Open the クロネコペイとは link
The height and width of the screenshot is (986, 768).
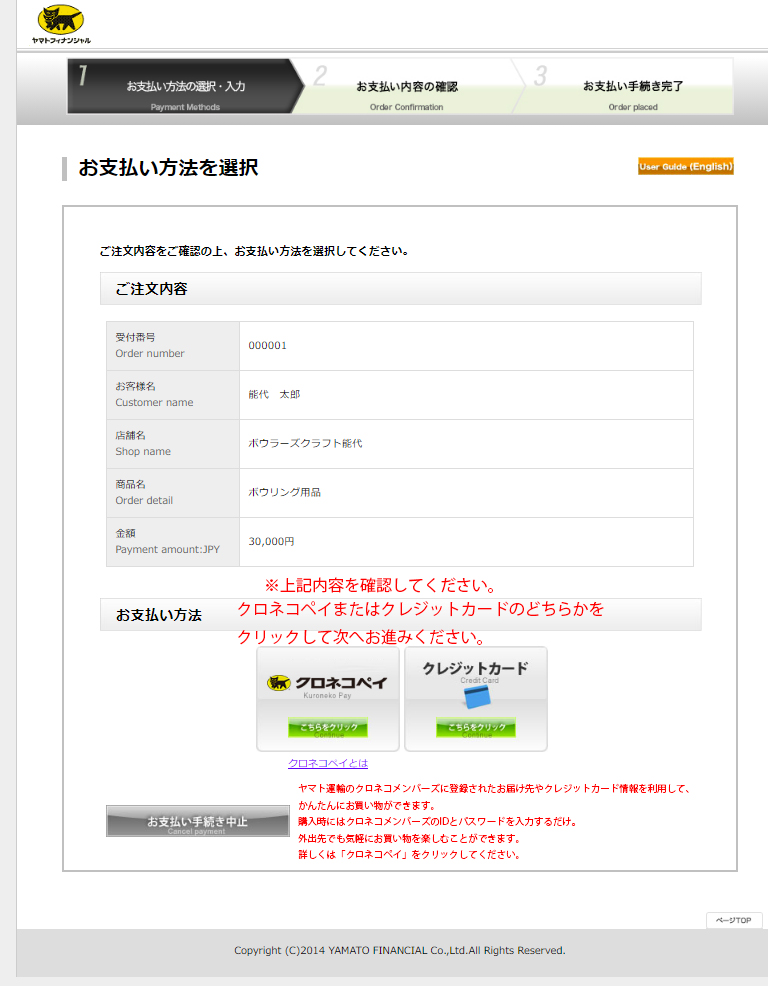pos(328,763)
